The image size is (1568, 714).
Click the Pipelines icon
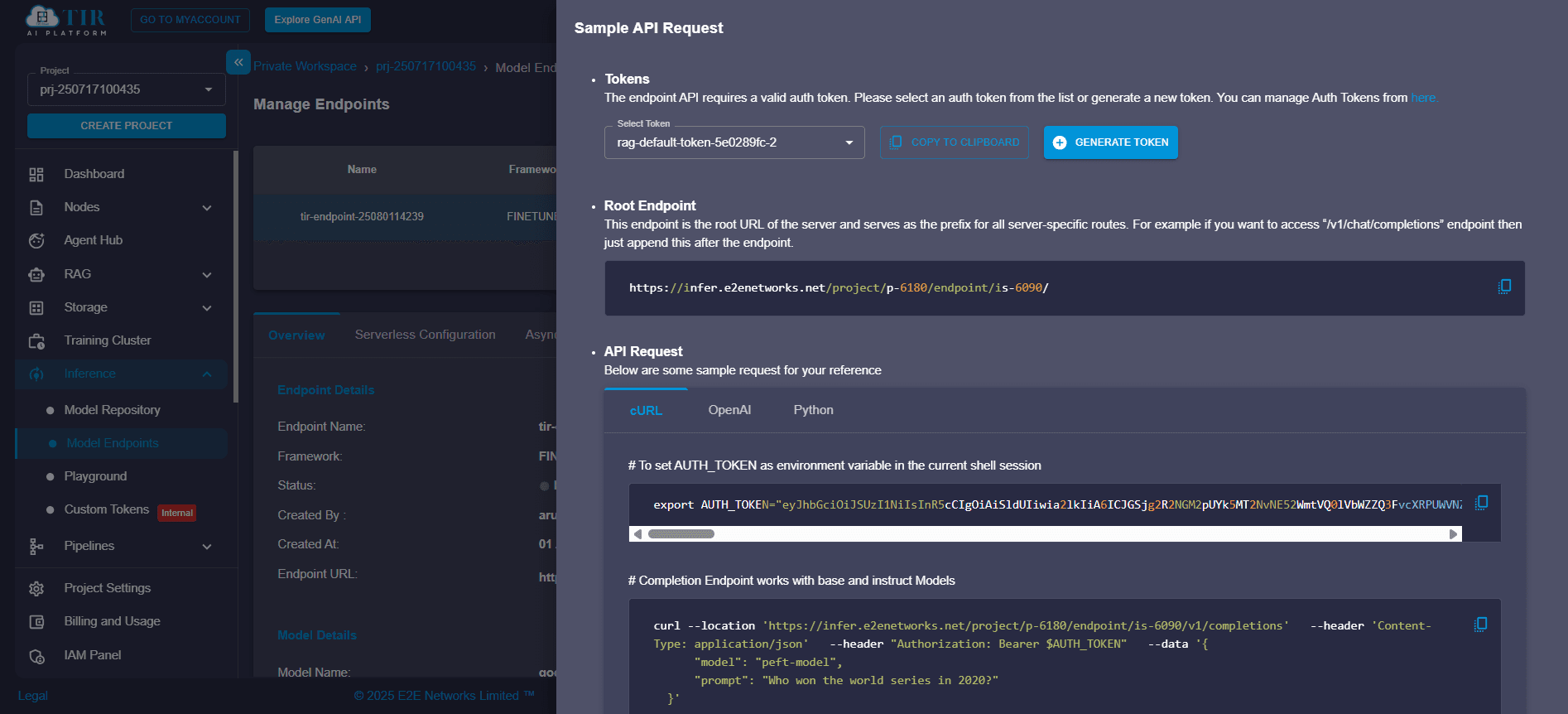(36, 546)
